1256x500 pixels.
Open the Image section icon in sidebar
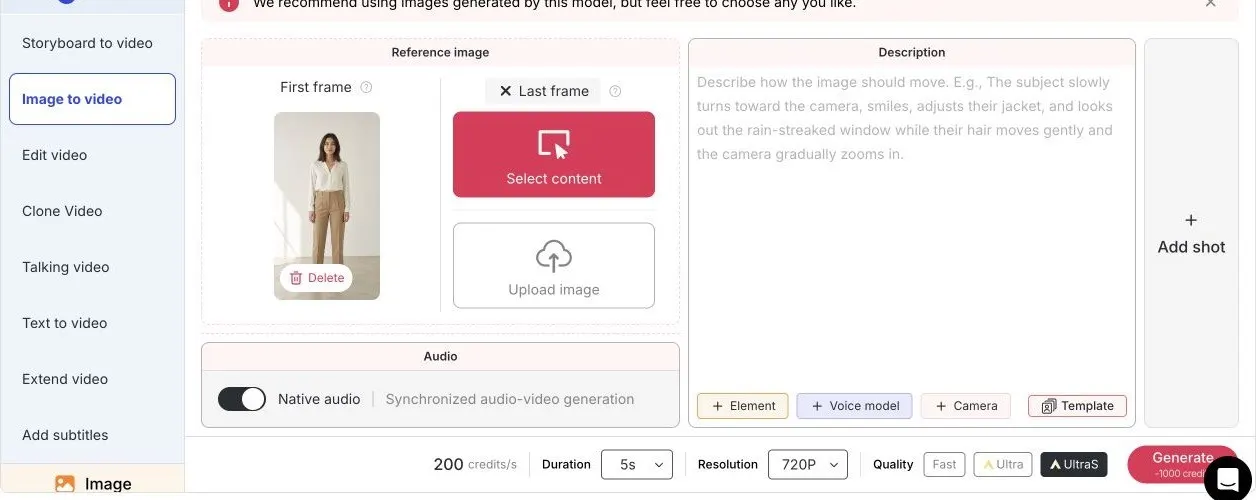[65, 484]
